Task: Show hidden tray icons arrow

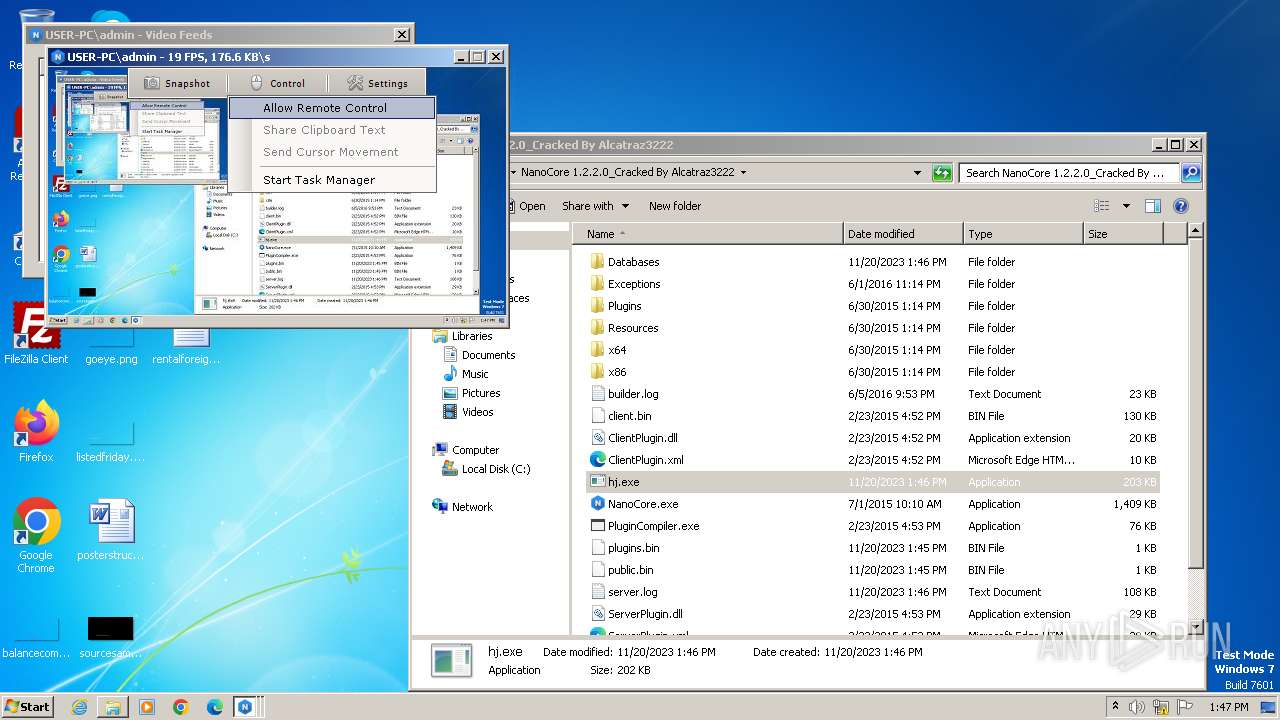Action: coord(1115,706)
